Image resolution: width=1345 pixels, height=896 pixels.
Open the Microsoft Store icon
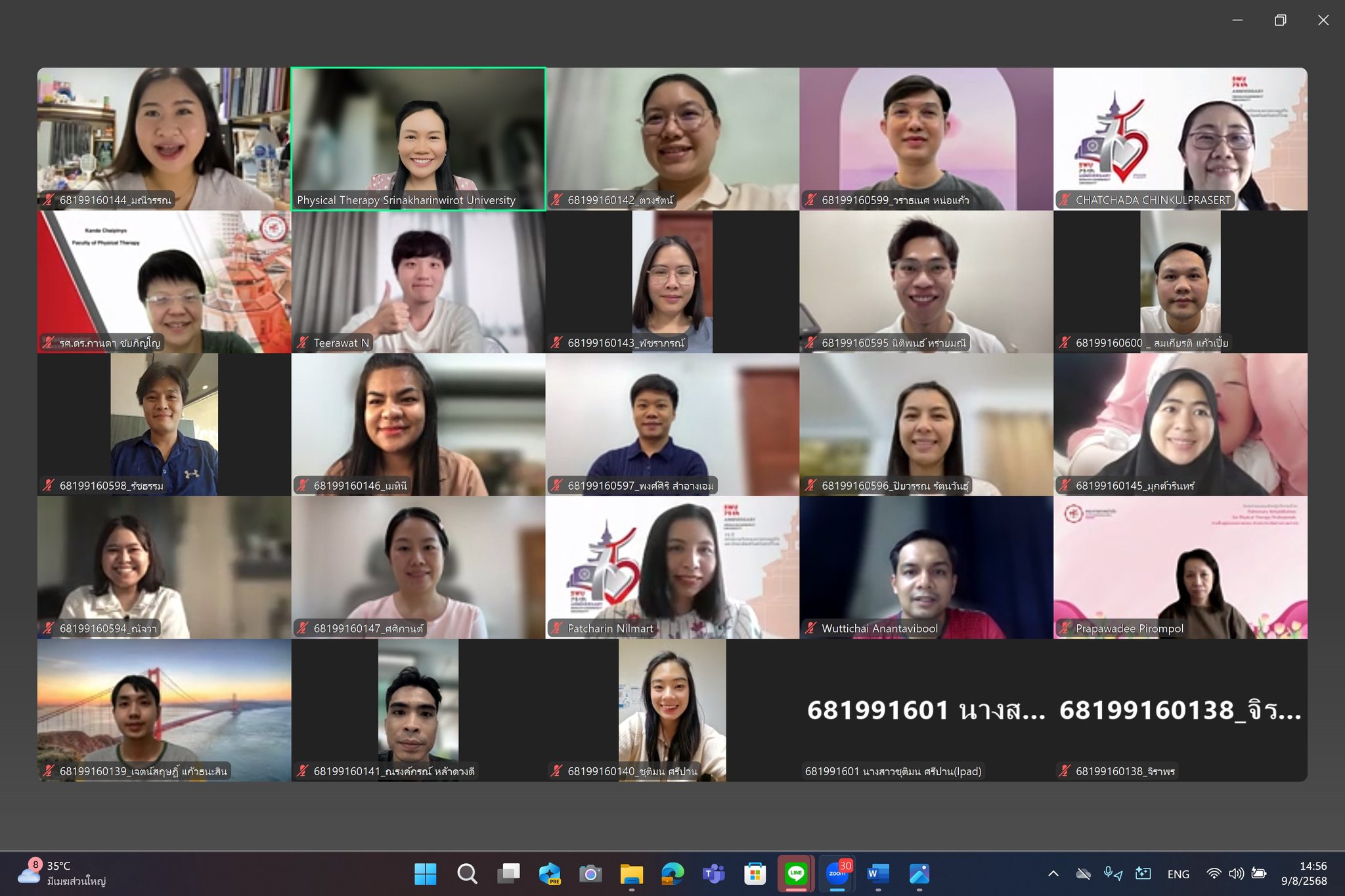point(755,874)
